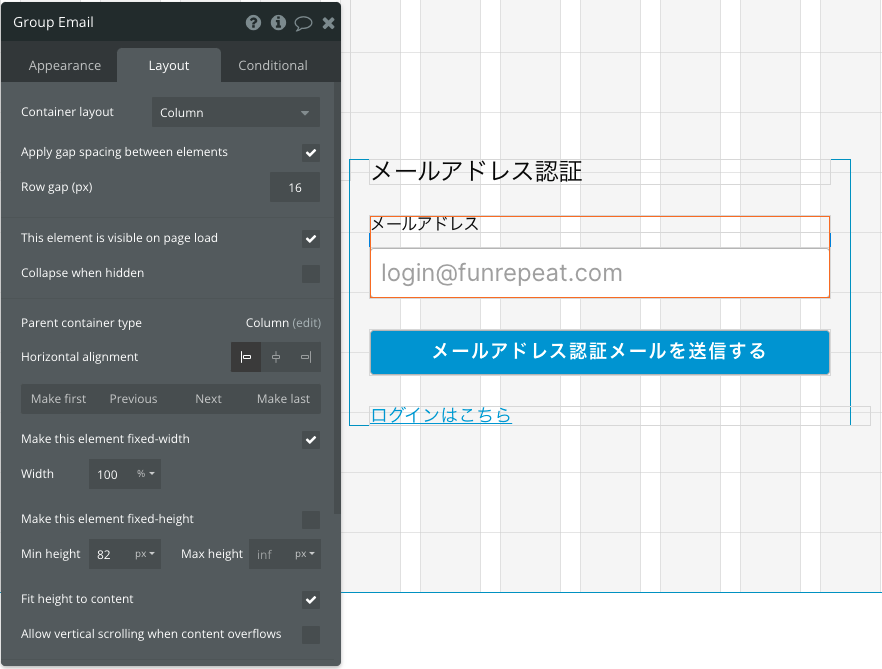882x669 pixels.
Task: Click the ログインはこちら link
Action: click(441, 415)
